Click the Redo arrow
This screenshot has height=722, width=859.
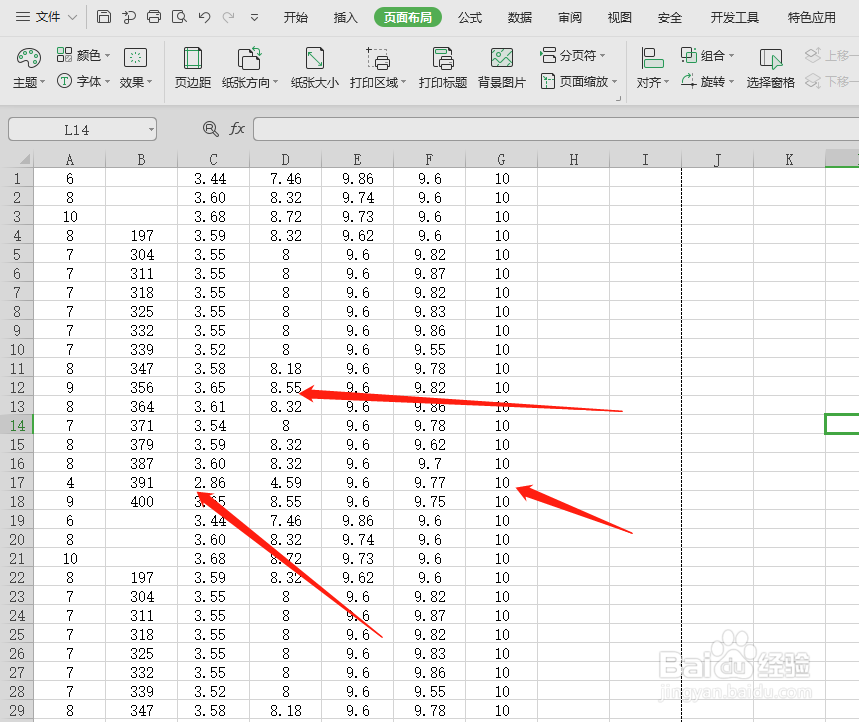(228, 17)
